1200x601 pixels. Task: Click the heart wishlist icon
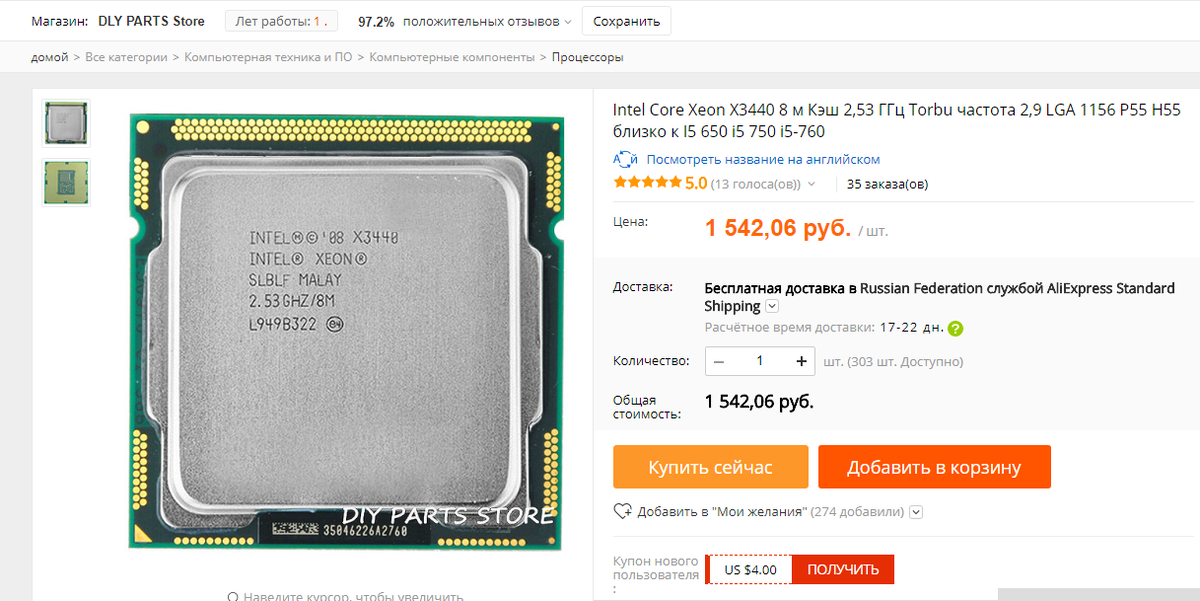[x=623, y=511]
